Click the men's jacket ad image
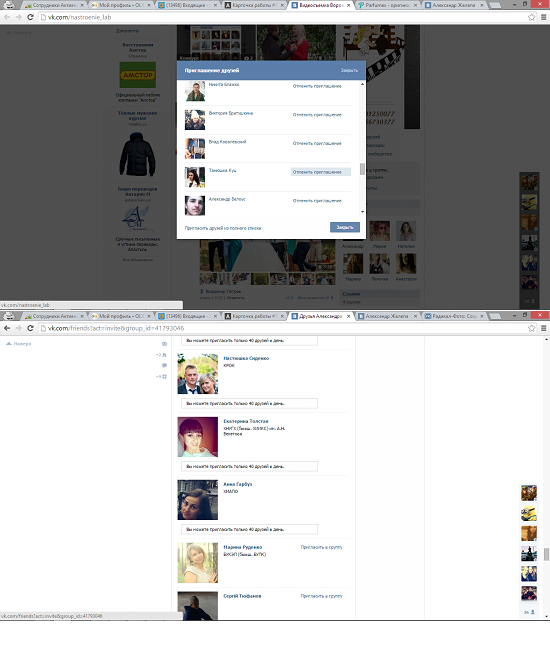 tap(138, 154)
